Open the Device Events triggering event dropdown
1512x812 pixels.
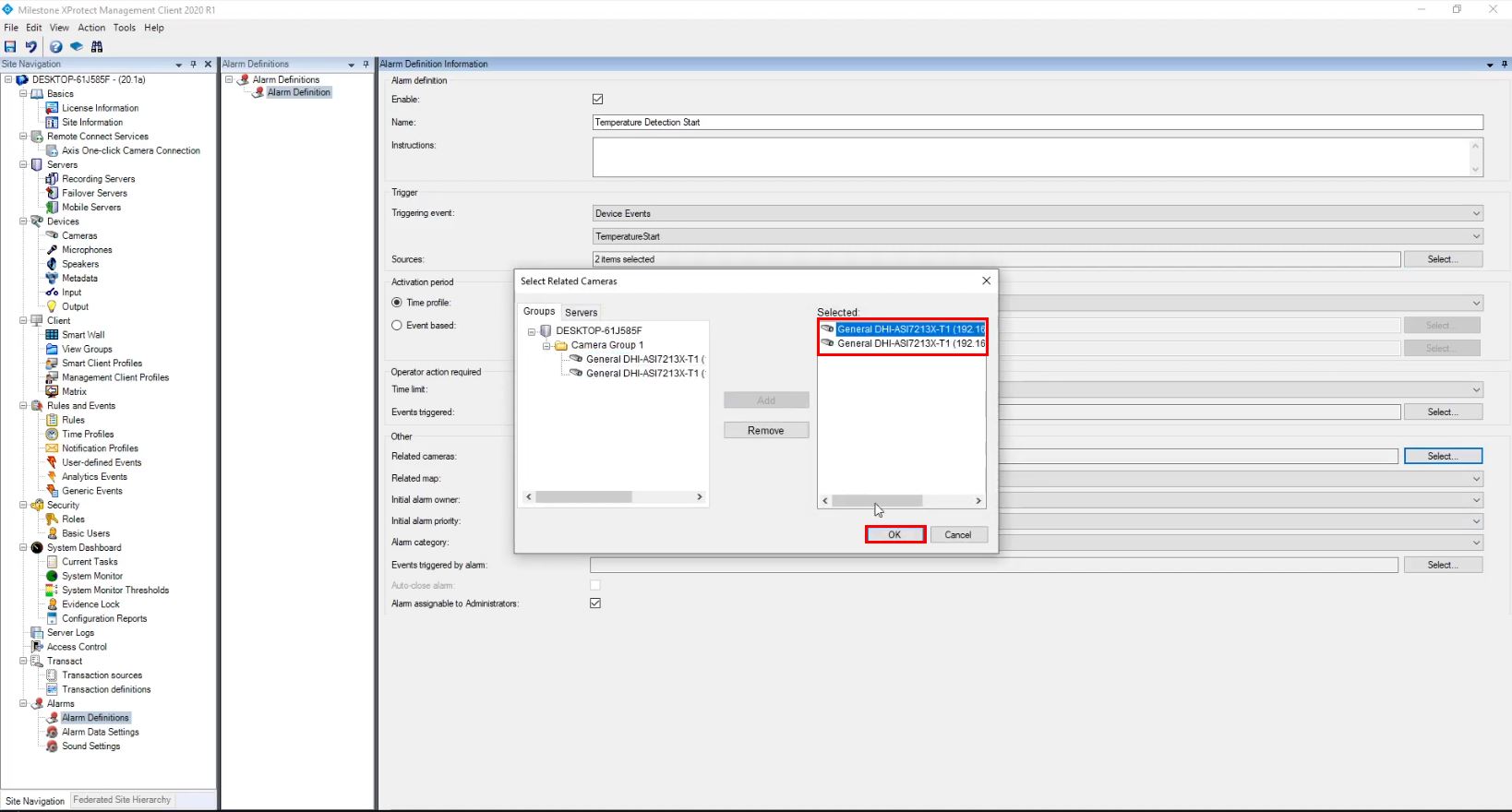coord(1037,213)
